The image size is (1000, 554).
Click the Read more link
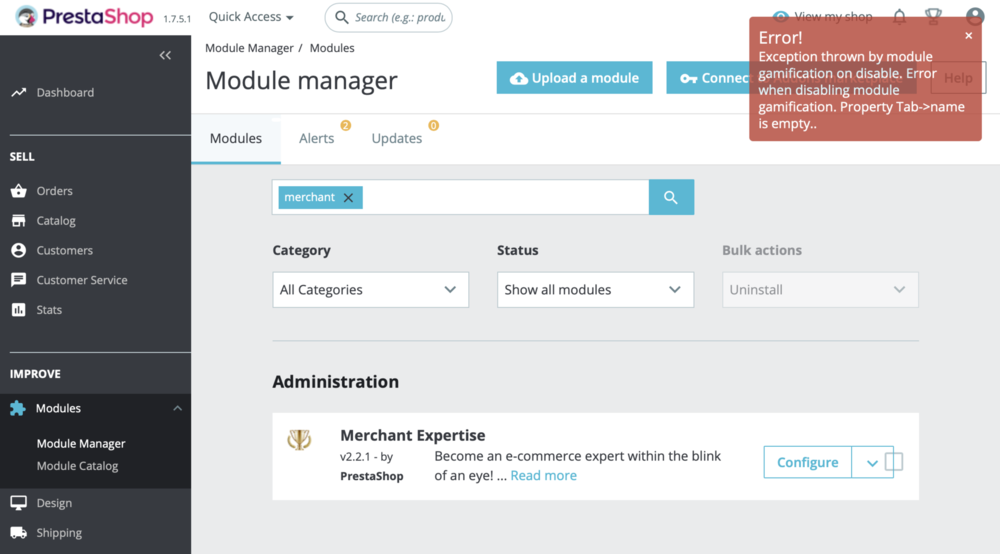point(543,476)
